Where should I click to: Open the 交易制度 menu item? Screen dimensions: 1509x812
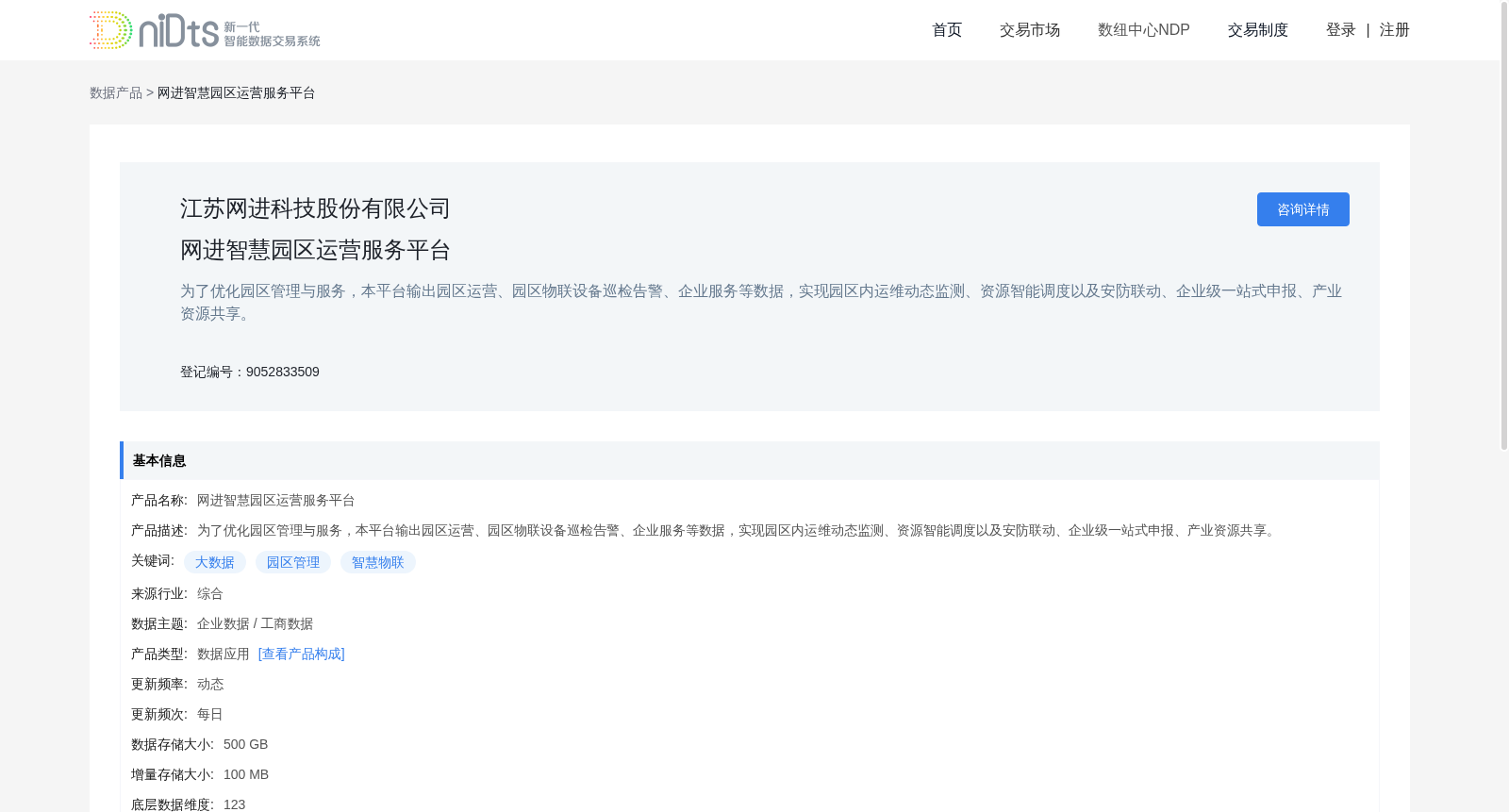click(1258, 30)
